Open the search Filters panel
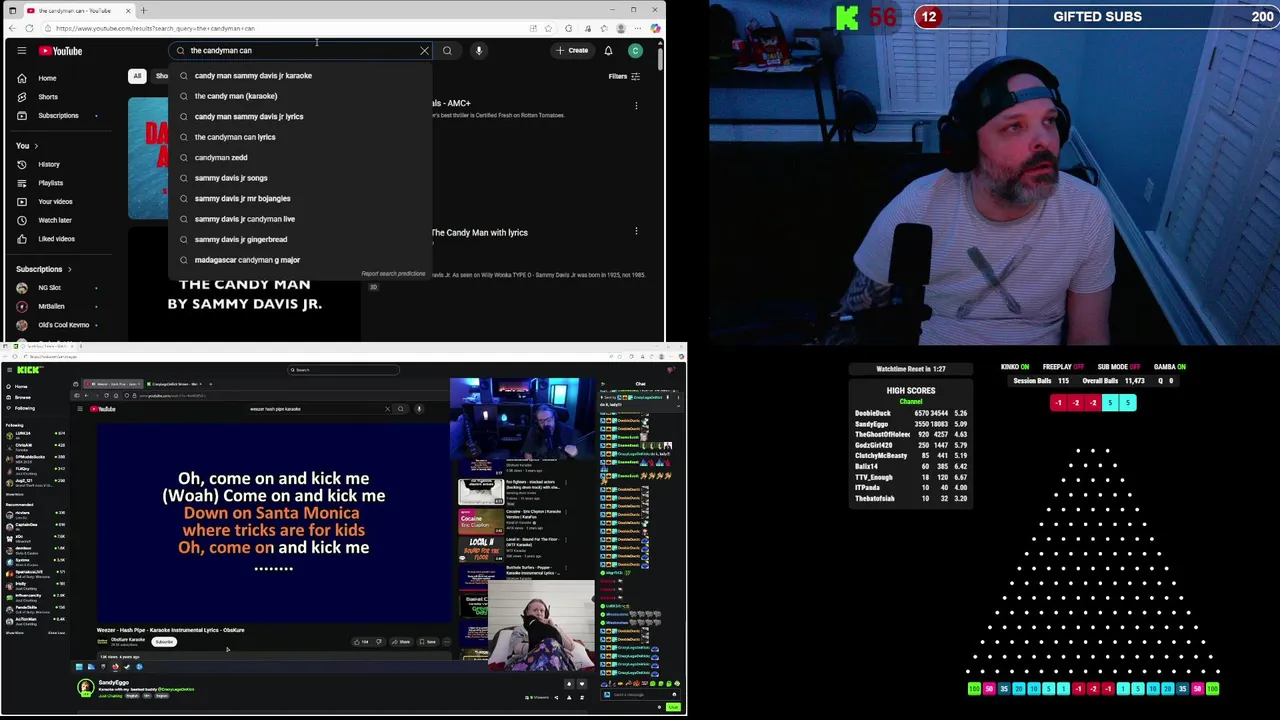This screenshot has height=720, width=1280. click(x=623, y=76)
